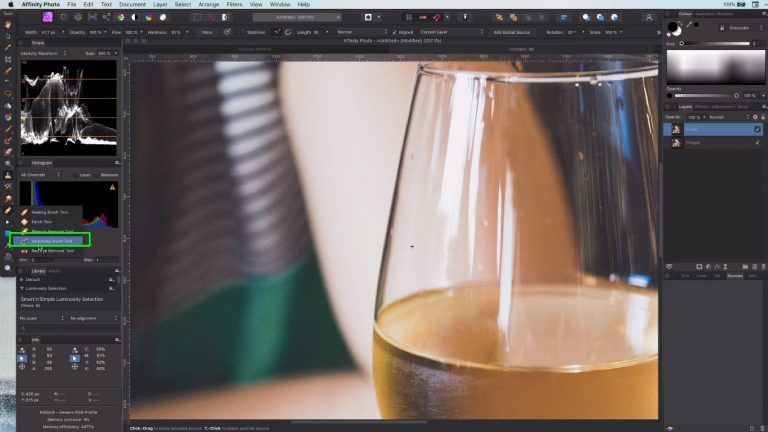Click the histogram clipping warning triangle

pyautogui.click(x=113, y=187)
